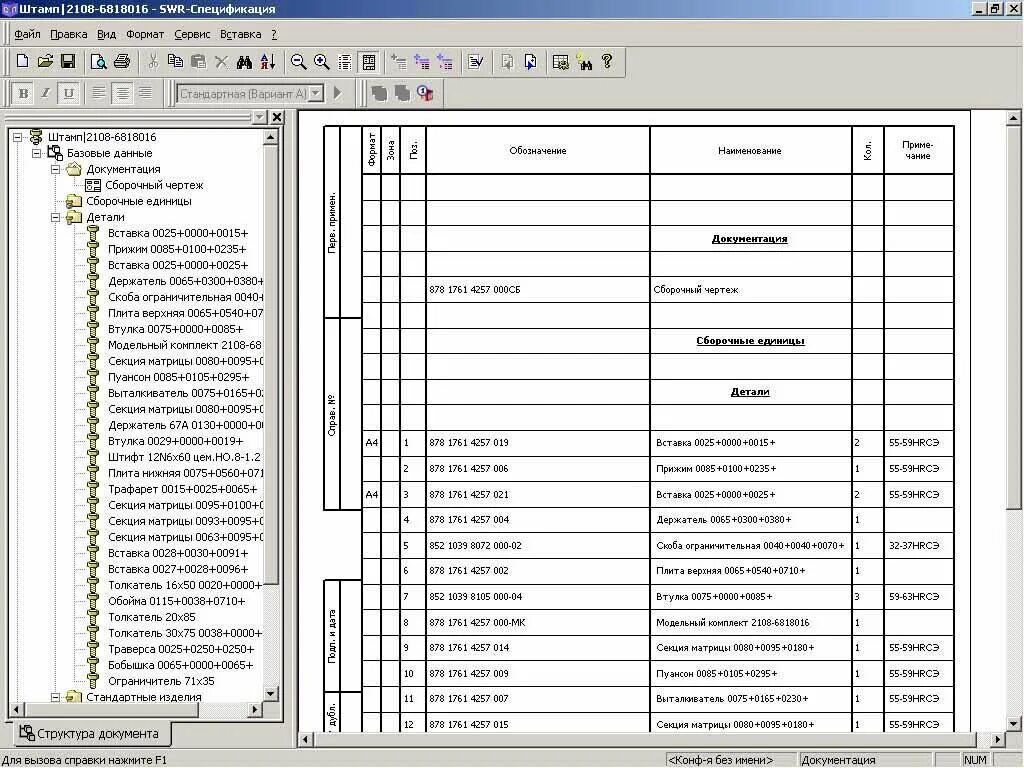
Task: Click the page view icon beside Zoom In
Action: click(345, 62)
